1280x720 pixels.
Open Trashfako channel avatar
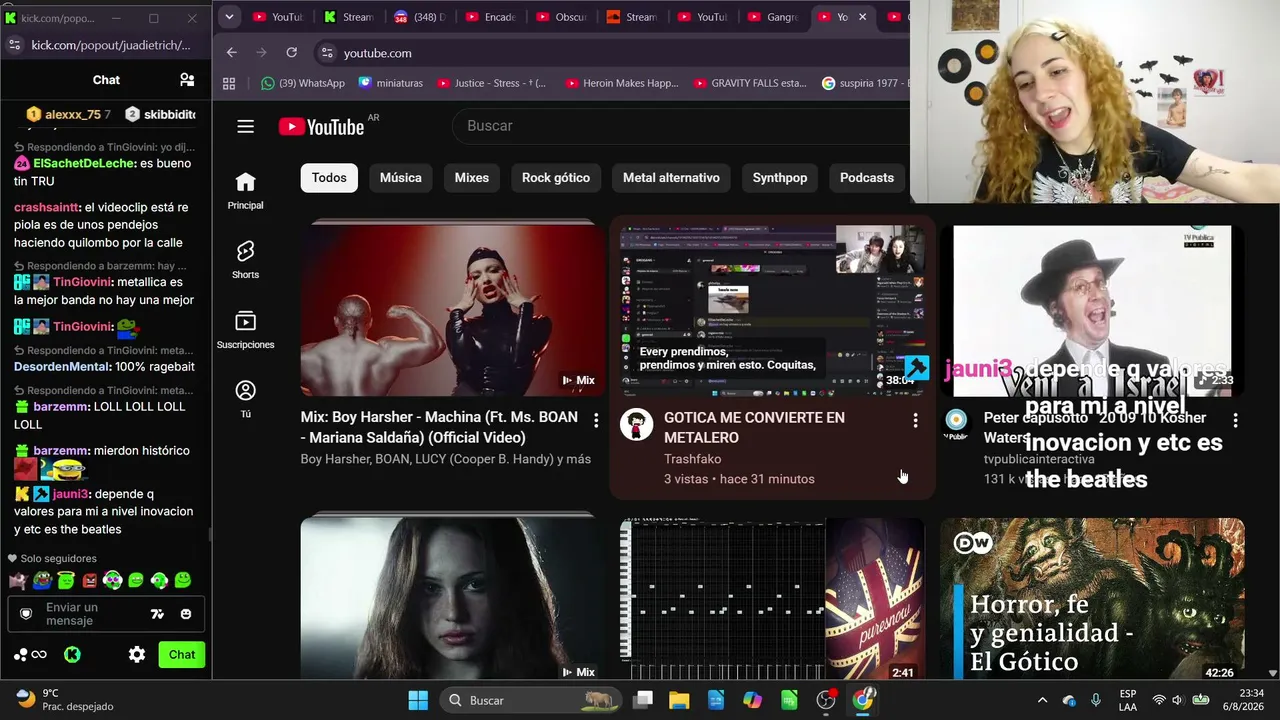tap(636, 425)
